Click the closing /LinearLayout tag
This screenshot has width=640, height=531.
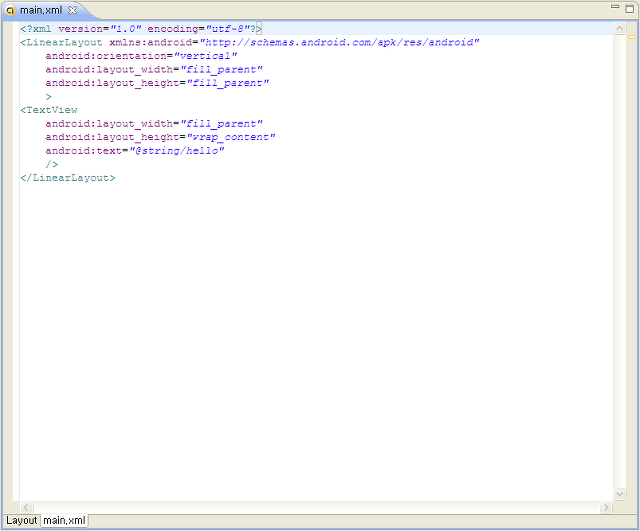coord(68,178)
